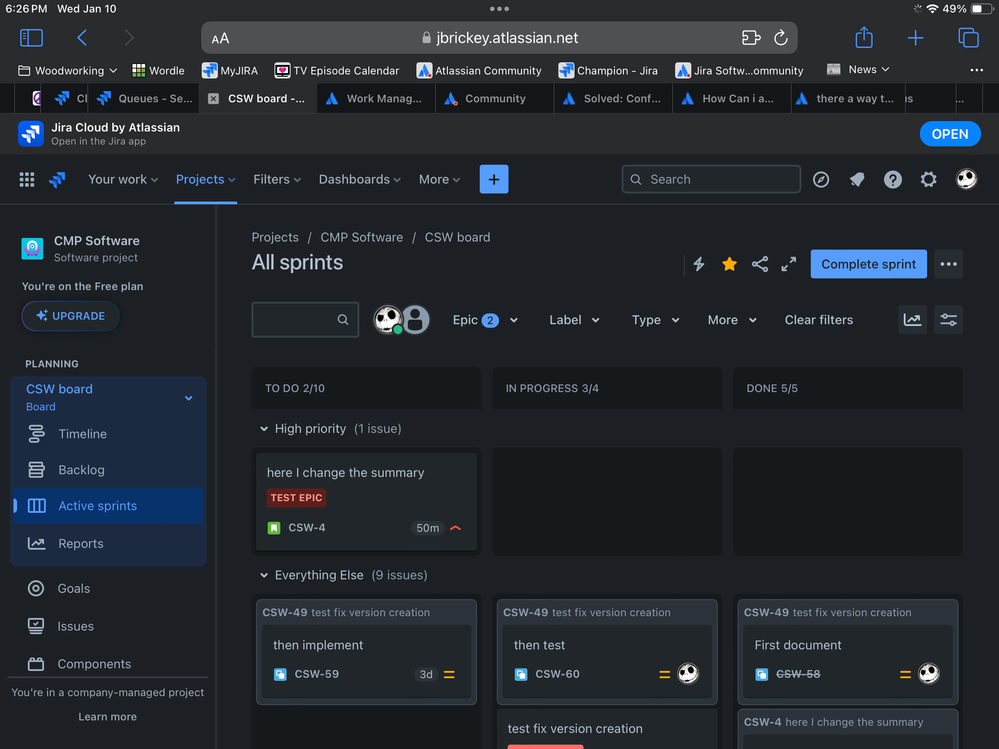Click the CSW-59 issue type icon

click(x=280, y=674)
